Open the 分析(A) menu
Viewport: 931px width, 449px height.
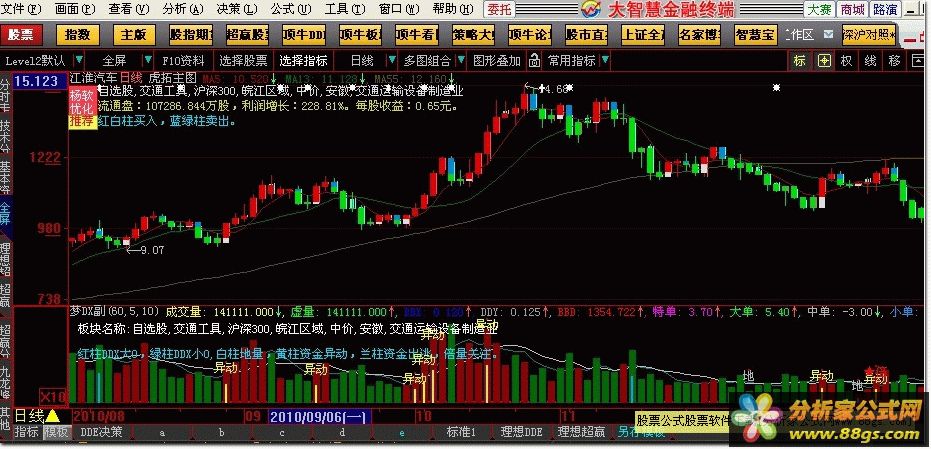click(x=183, y=9)
